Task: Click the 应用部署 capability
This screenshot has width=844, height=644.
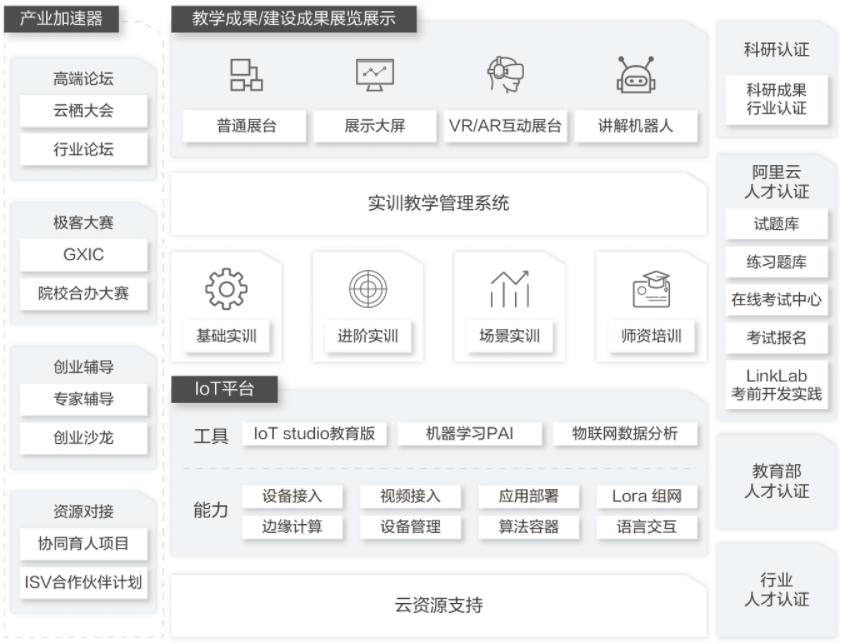Action: [529, 496]
